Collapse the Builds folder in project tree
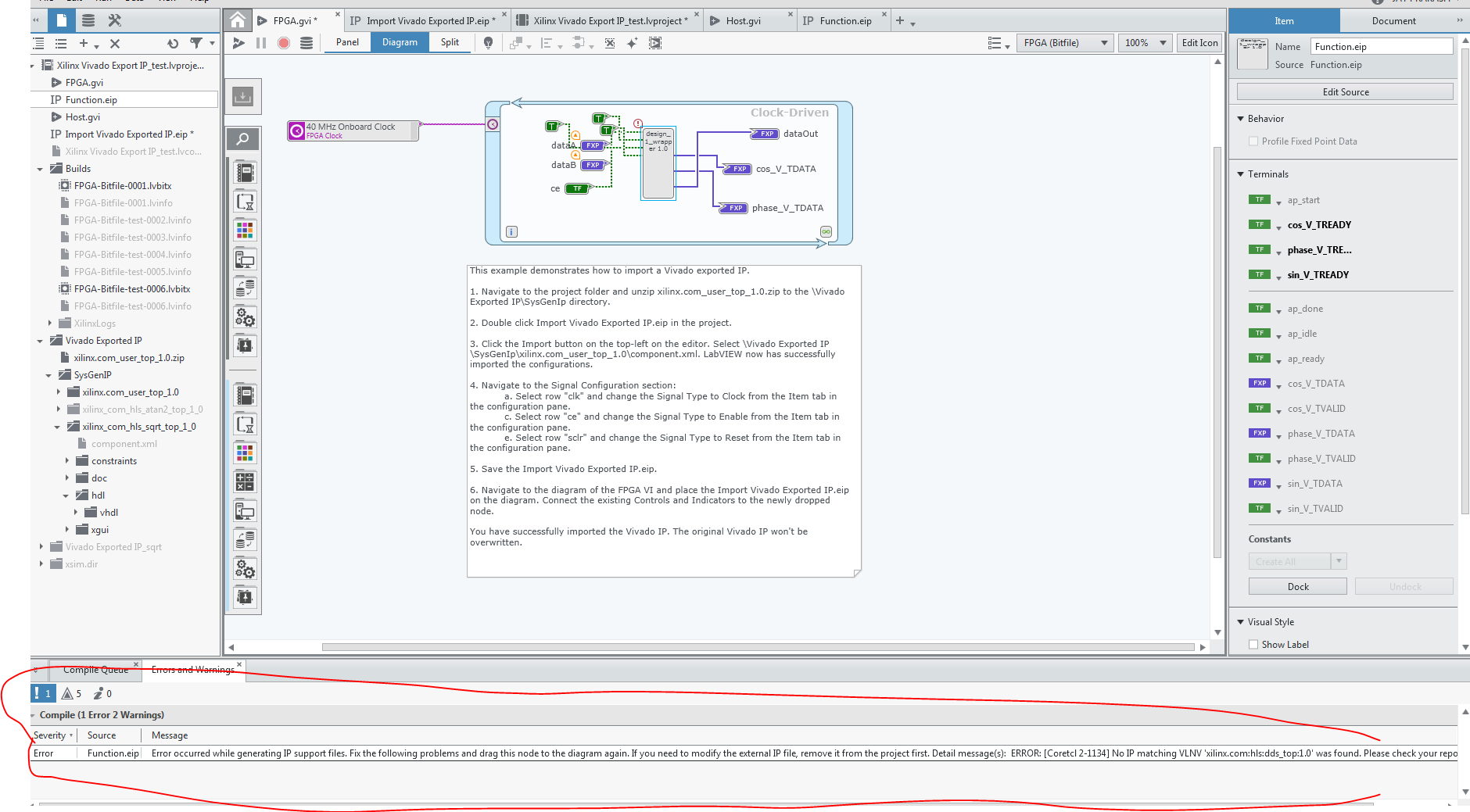The width and height of the screenshot is (1470, 812). coord(40,169)
